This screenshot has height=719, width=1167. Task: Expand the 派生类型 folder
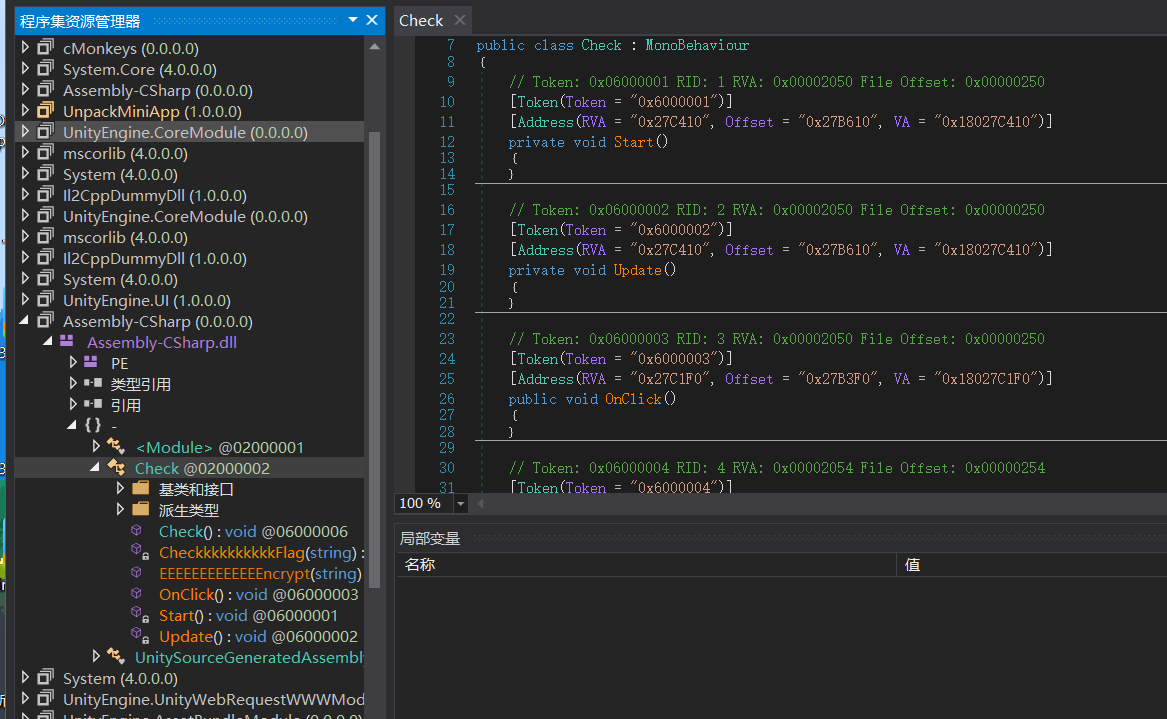pos(120,510)
